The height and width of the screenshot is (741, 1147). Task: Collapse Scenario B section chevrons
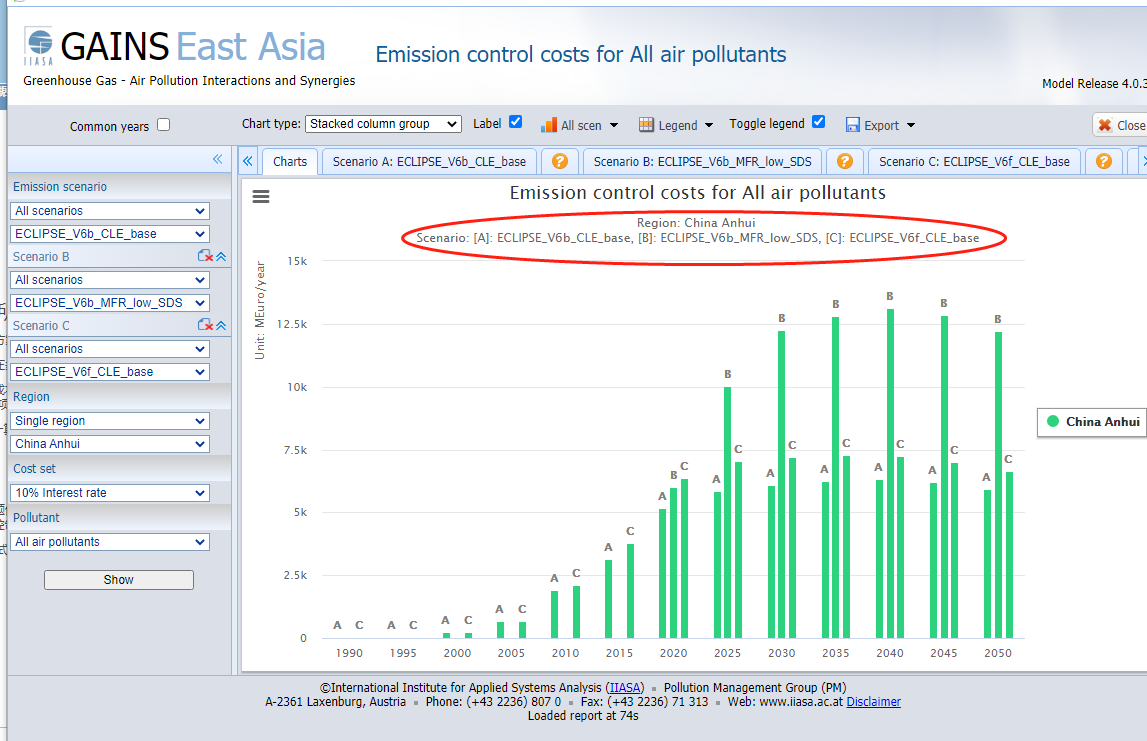(x=221, y=257)
